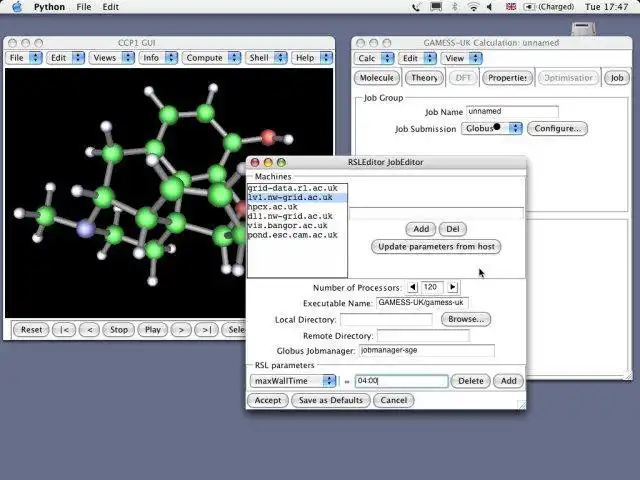Click Cancel in RSLEditor JobEditor
640x480 pixels.
tap(393, 400)
